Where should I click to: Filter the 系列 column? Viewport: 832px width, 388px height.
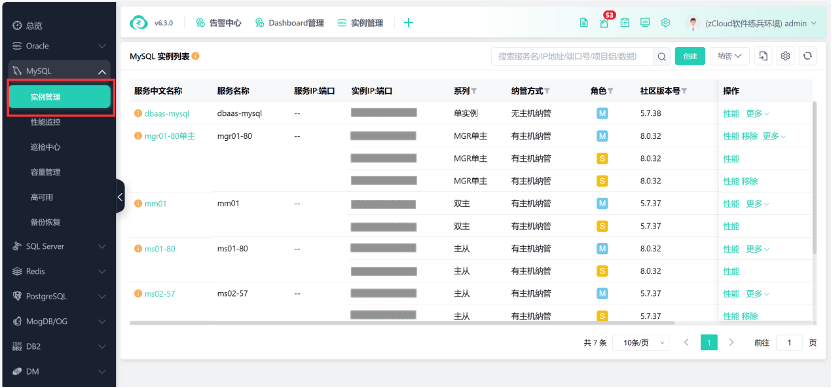click(474, 91)
